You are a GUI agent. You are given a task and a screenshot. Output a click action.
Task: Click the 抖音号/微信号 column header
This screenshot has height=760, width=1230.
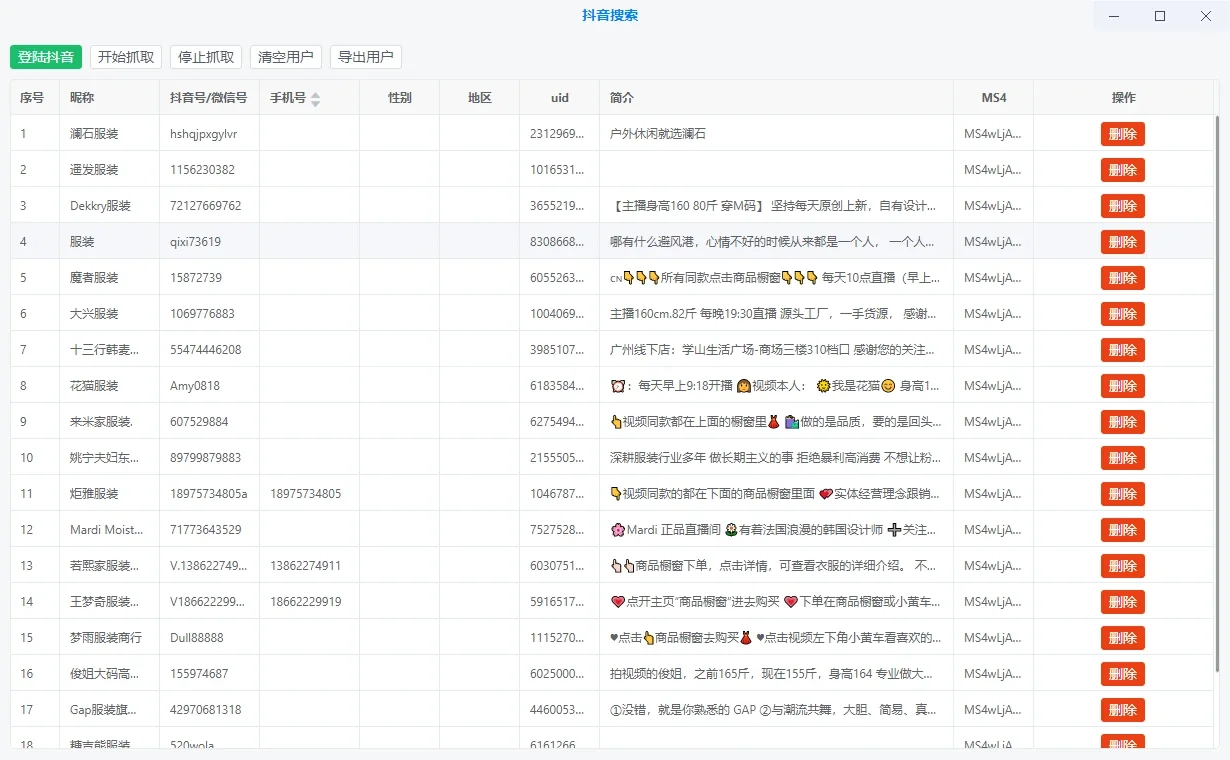pyautogui.click(x=209, y=98)
